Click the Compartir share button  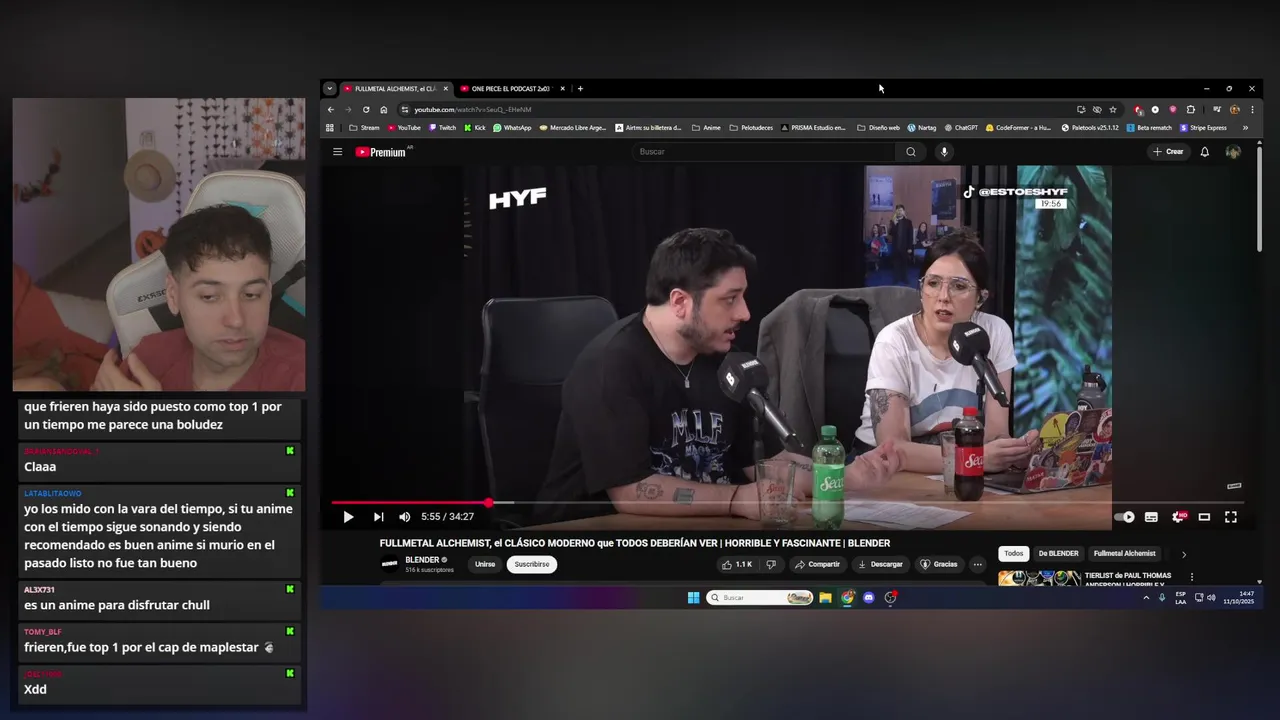(x=817, y=564)
